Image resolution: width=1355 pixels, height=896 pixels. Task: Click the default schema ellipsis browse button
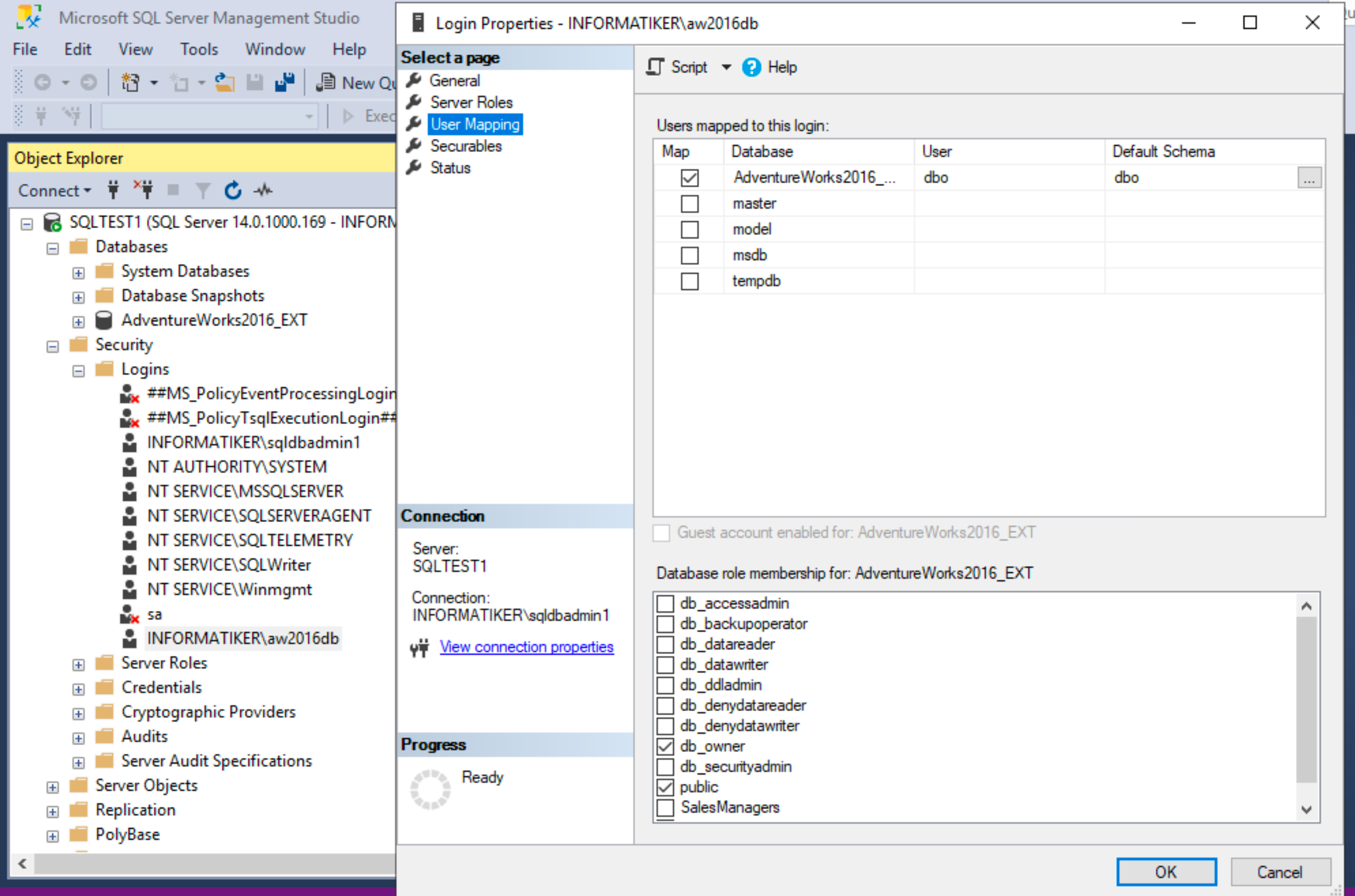1309,178
